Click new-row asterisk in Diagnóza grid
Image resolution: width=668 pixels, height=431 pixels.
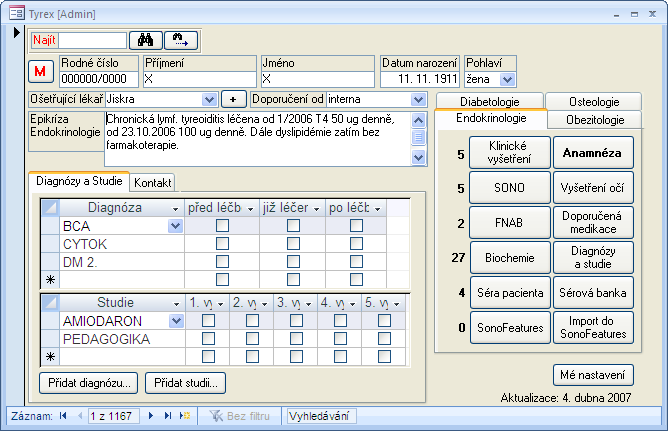50,280
